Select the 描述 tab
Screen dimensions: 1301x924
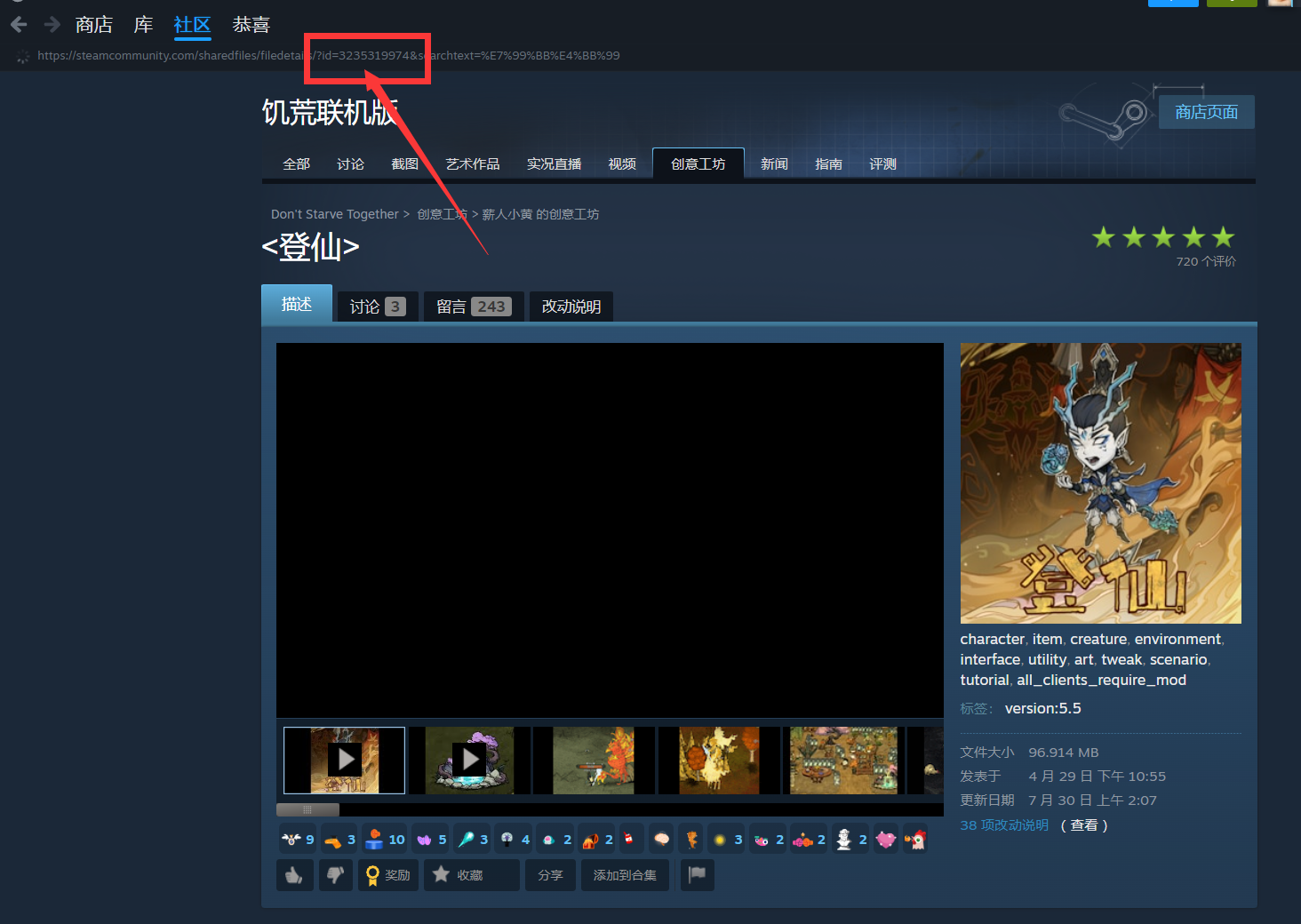[297, 304]
